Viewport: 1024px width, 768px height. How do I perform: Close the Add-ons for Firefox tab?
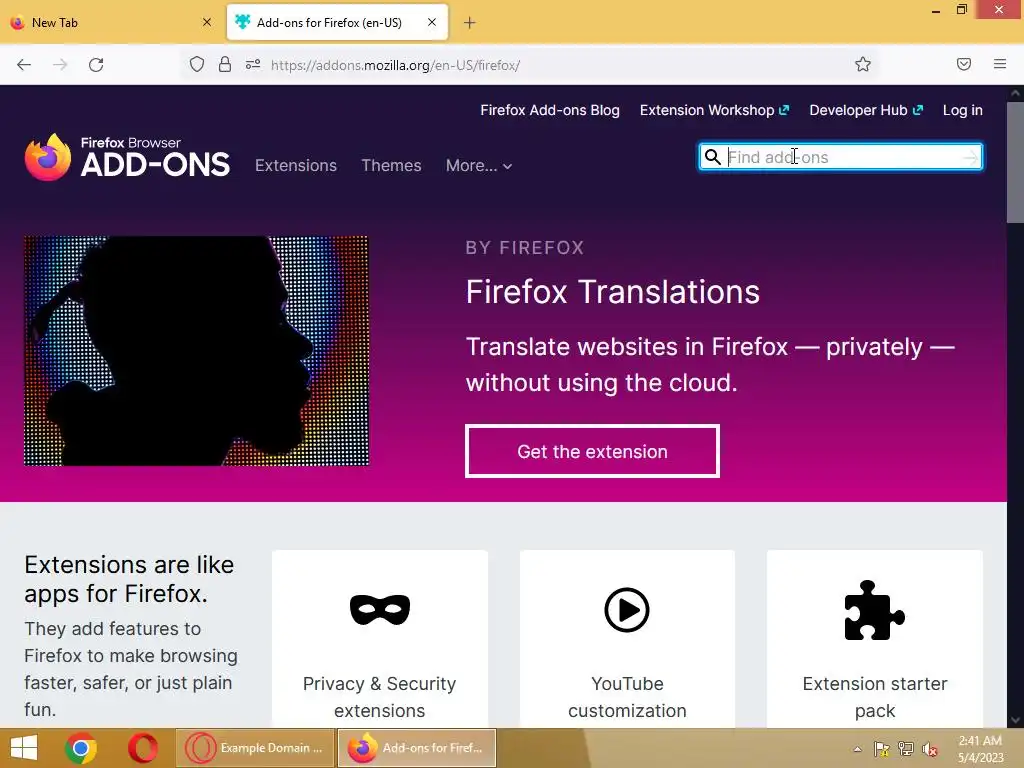432,22
